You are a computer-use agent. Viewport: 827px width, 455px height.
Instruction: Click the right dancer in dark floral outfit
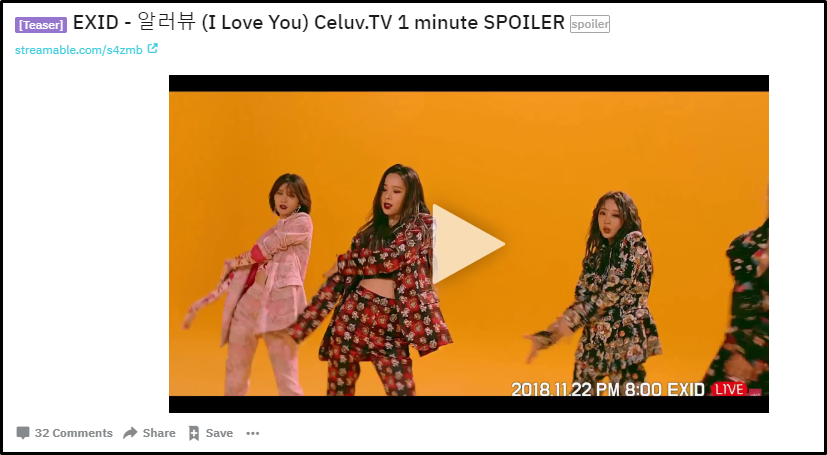[607, 290]
